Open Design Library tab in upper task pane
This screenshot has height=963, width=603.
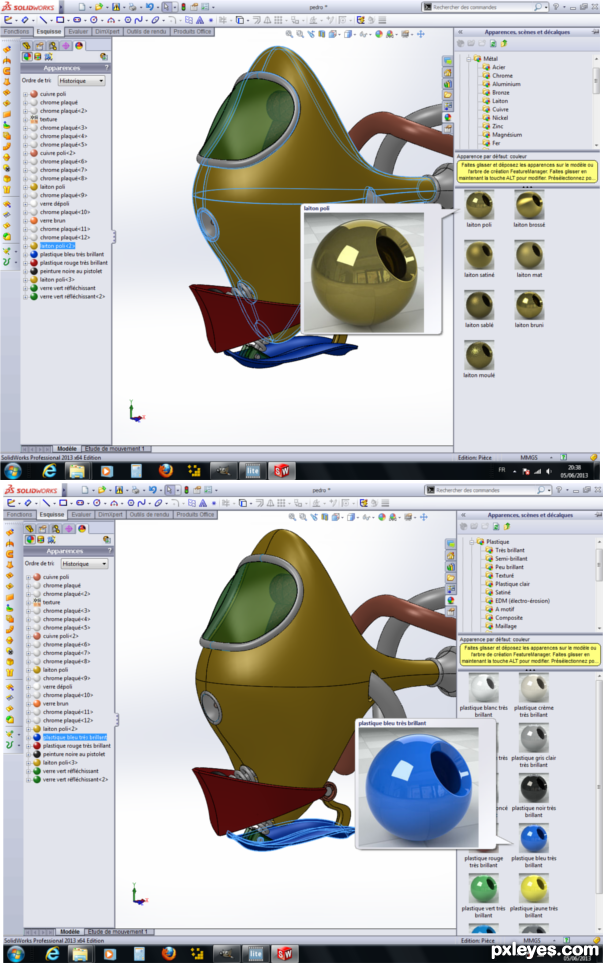(x=448, y=83)
